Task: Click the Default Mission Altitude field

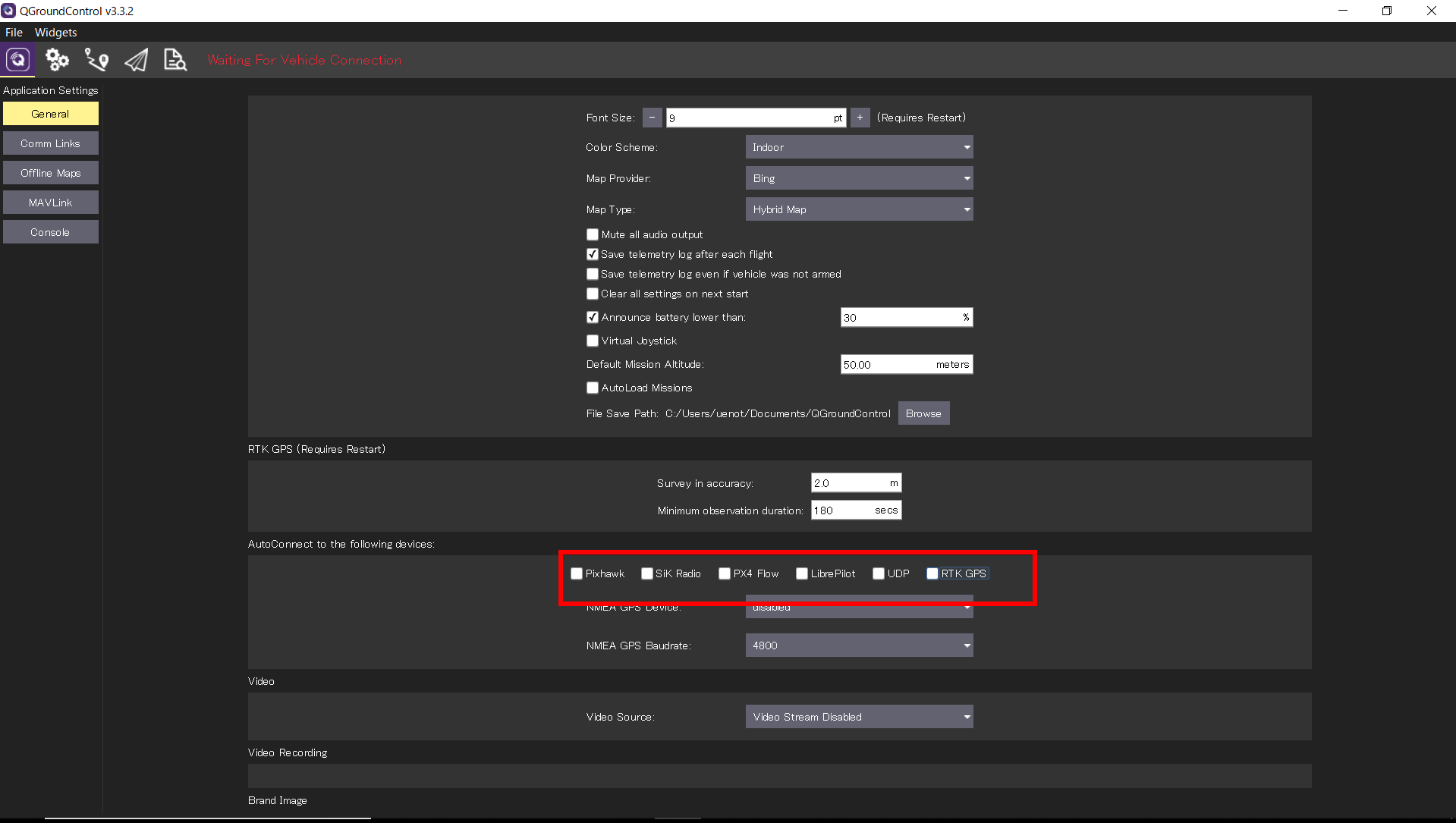Action: 907,364
